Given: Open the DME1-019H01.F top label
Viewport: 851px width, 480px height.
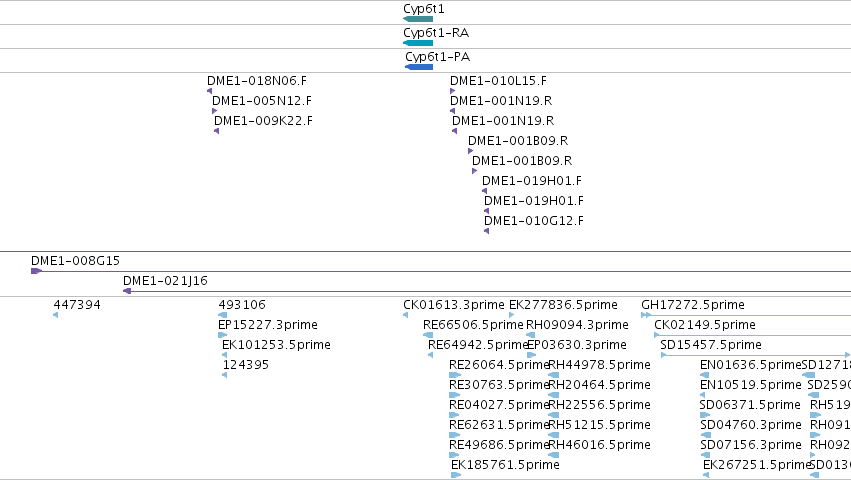Looking at the screenshot, I should [x=532, y=180].
